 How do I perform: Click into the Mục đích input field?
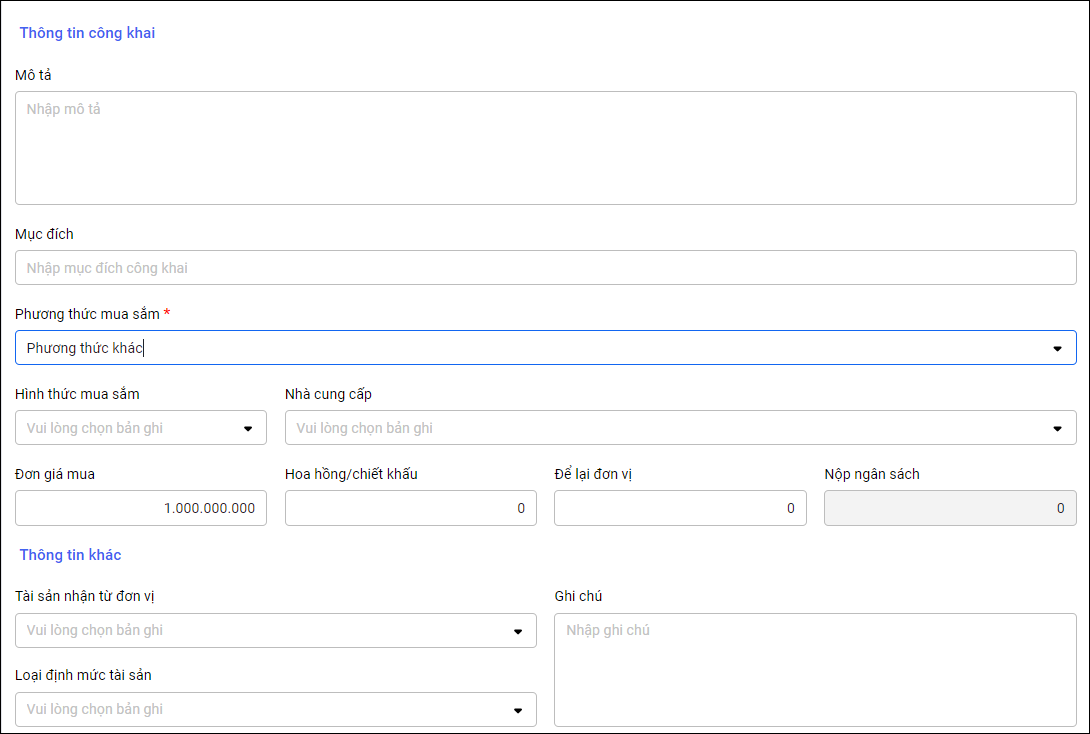(545, 268)
